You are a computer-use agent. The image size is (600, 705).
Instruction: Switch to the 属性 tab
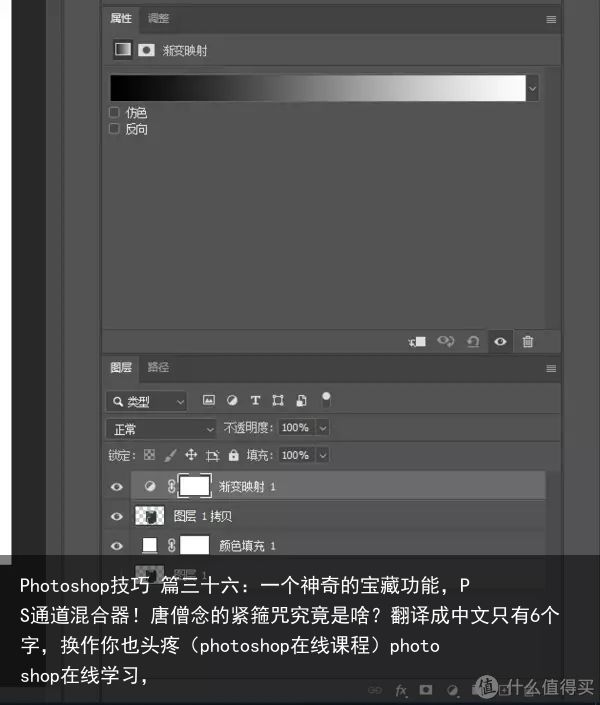pyautogui.click(x=121, y=18)
